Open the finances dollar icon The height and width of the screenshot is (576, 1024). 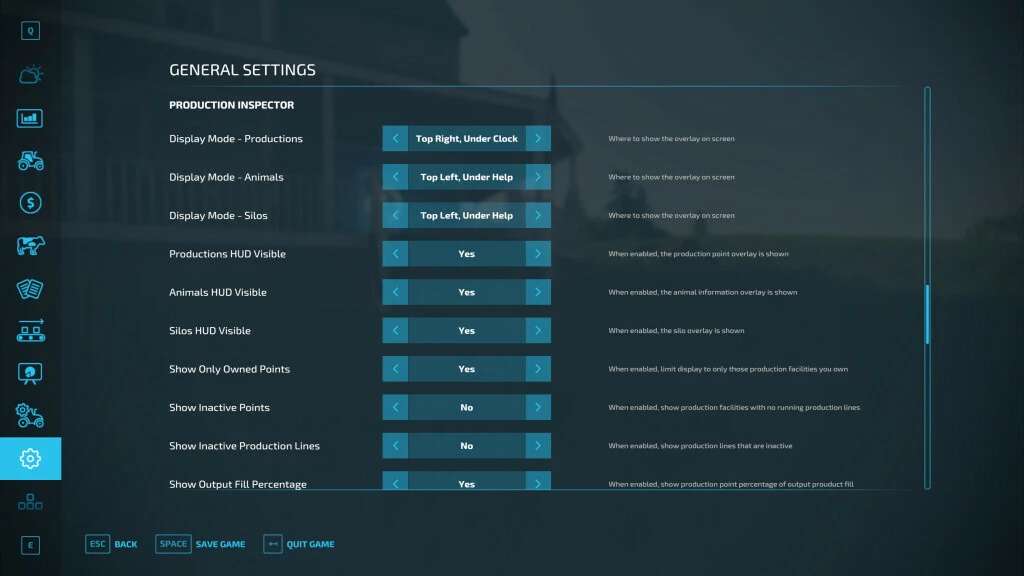30,203
